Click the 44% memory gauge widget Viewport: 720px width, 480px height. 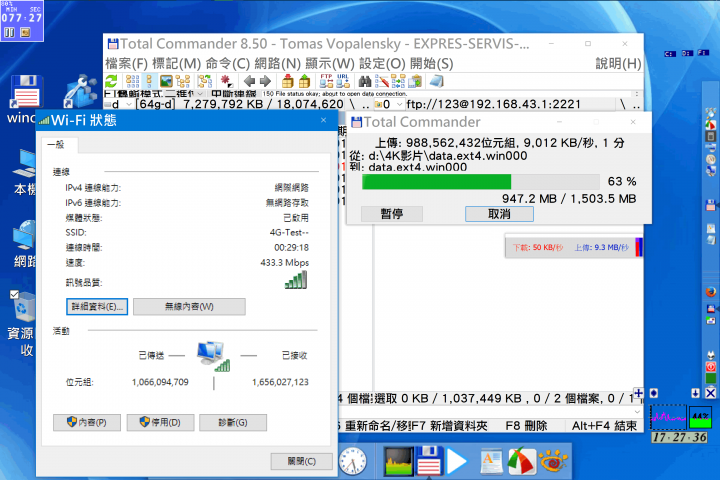pyautogui.click(x=700, y=417)
